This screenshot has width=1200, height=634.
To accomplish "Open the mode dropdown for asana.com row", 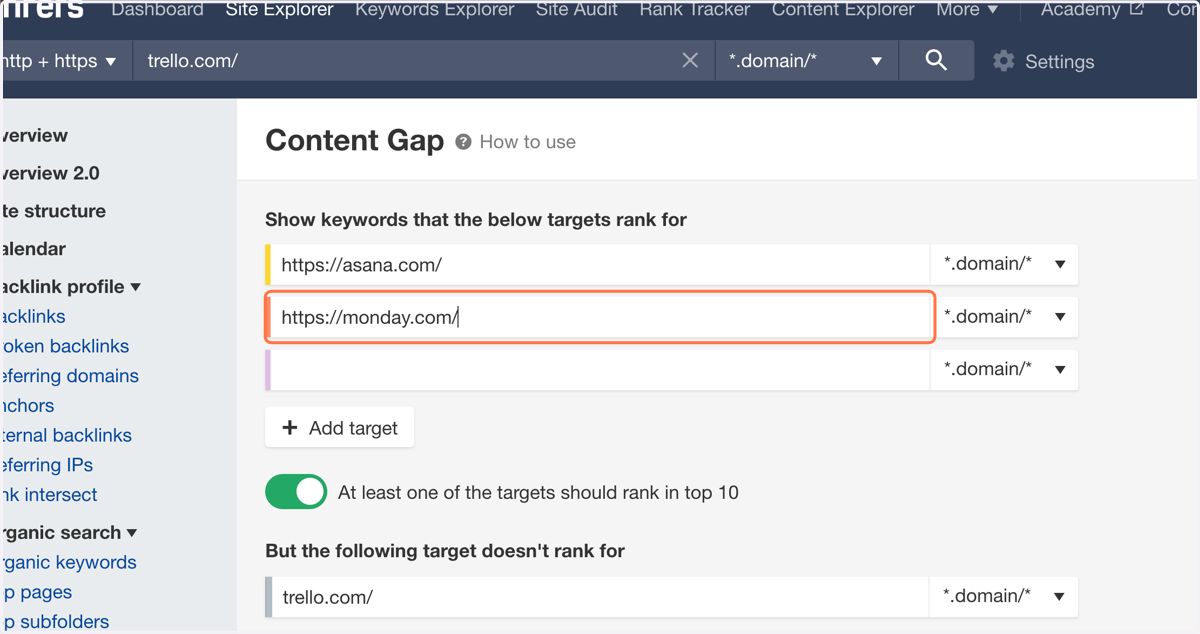I will click(x=1004, y=265).
